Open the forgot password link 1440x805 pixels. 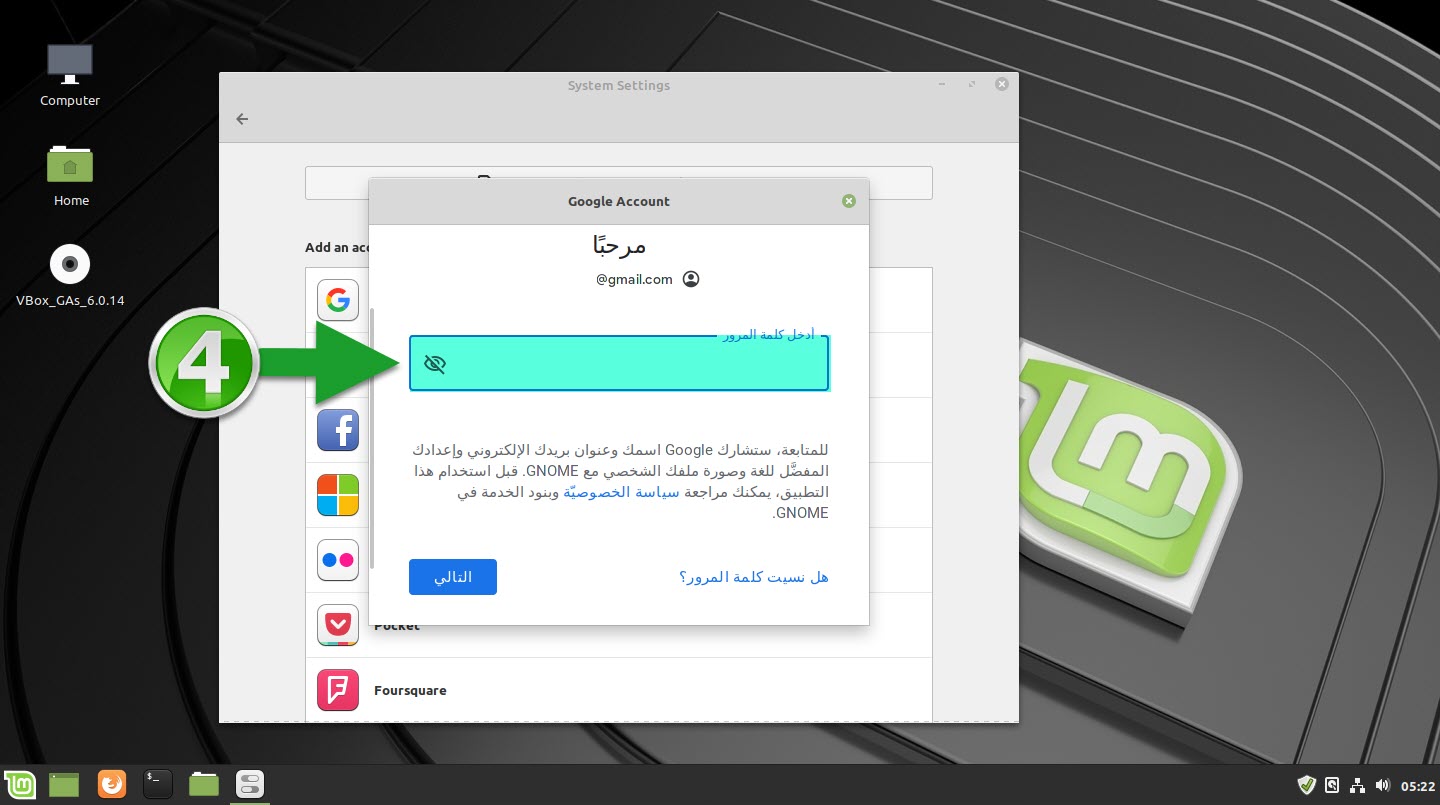click(754, 577)
